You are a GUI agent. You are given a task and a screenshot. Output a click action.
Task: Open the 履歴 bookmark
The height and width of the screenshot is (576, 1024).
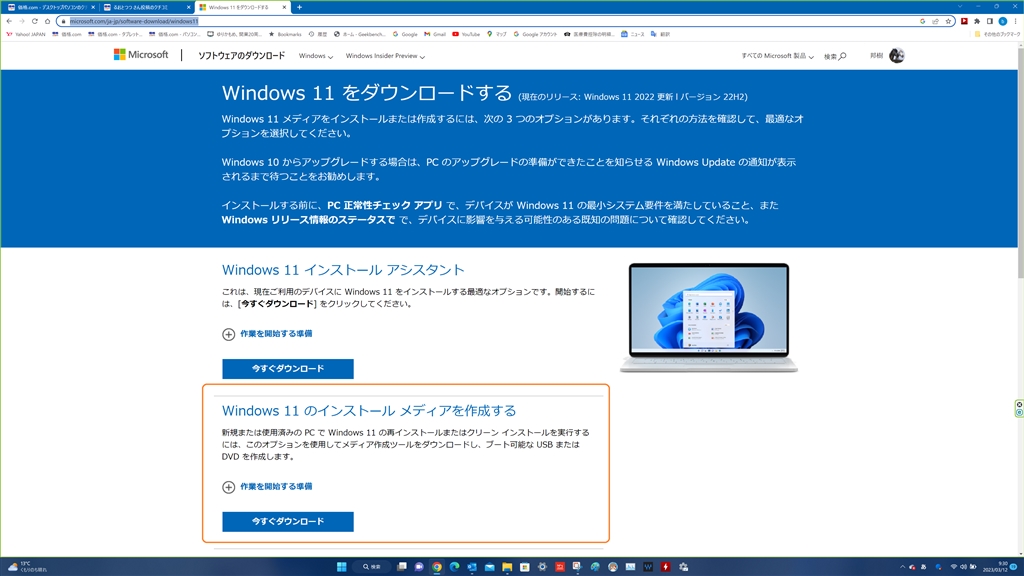[317, 34]
